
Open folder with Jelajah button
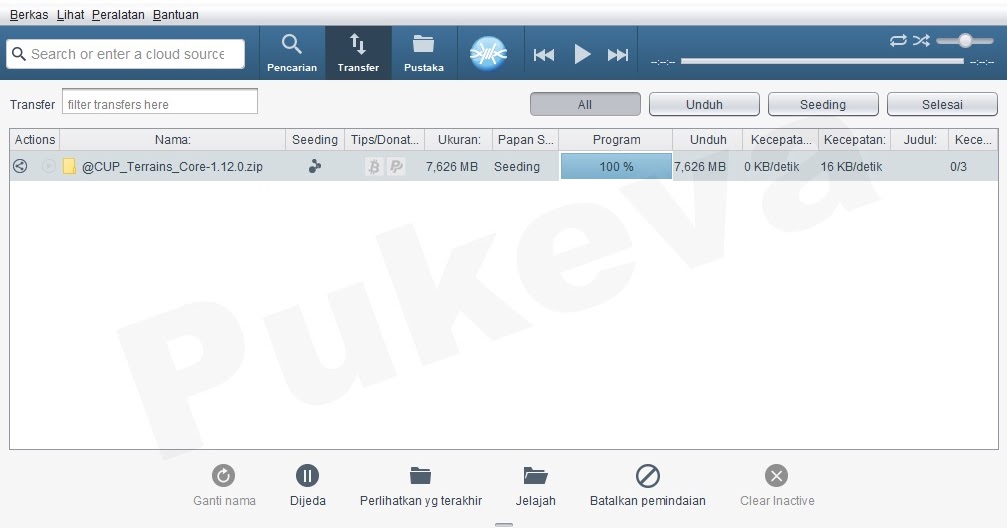[x=535, y=486]
